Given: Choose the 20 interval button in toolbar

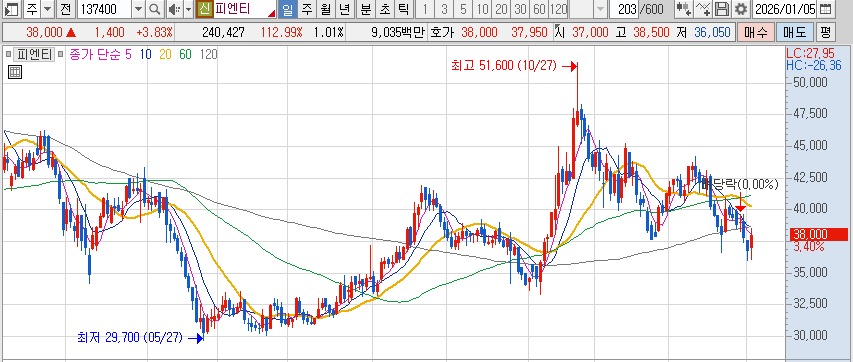Looking at the screenshot, I should point(501,9).
